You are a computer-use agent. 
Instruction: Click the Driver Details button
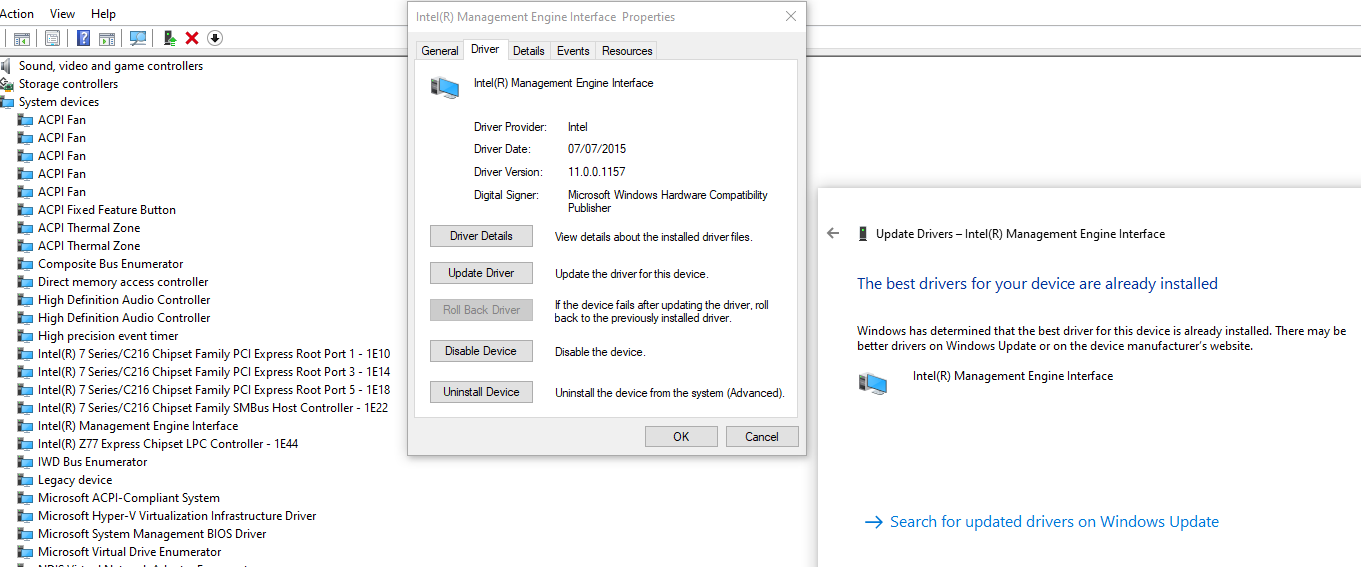[481, 236]
